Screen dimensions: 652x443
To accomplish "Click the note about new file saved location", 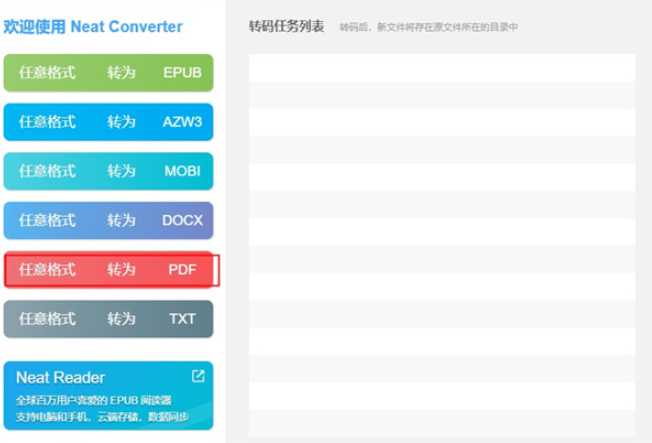I will tap(429, 27).
